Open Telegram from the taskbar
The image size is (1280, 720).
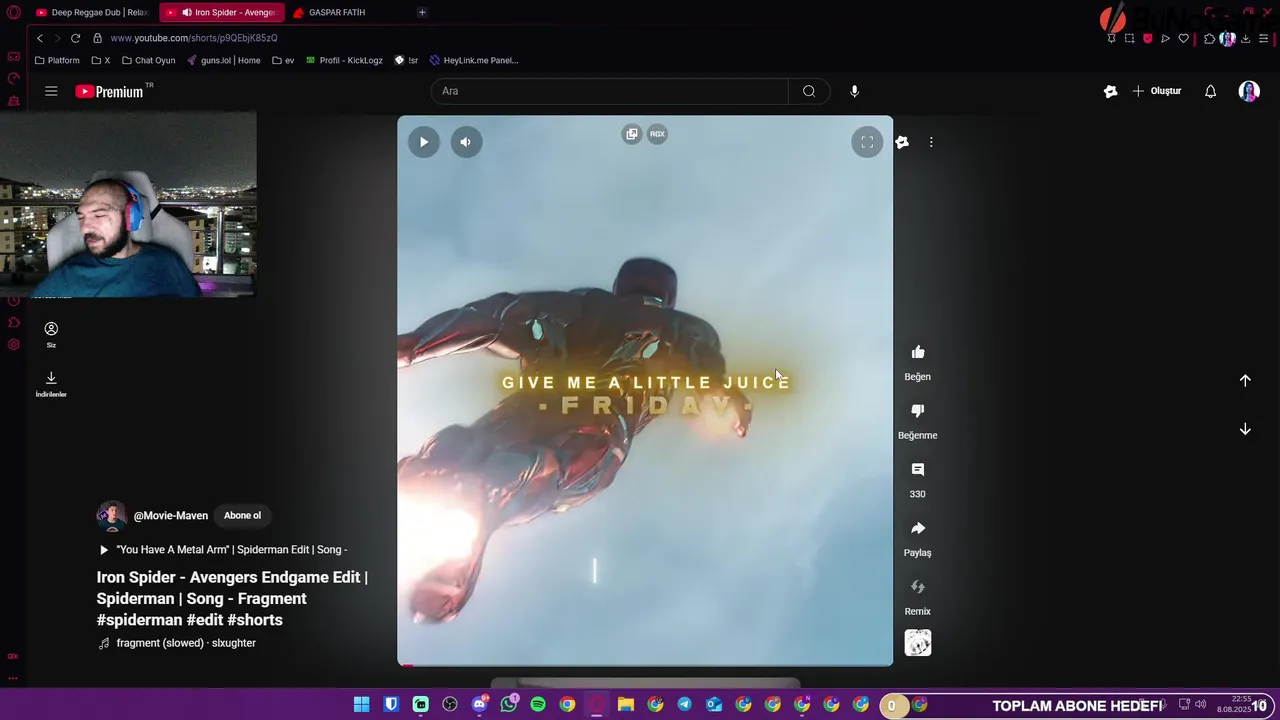coord(684,705)
